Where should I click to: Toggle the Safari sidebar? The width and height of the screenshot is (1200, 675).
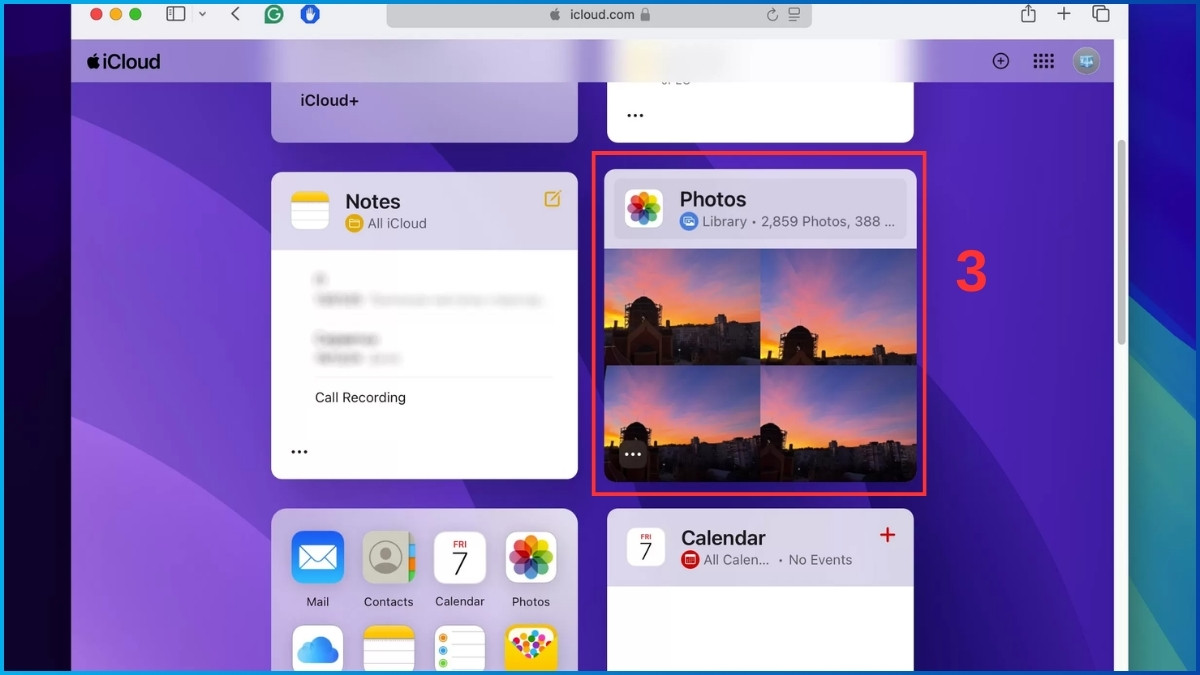[176, 14]
